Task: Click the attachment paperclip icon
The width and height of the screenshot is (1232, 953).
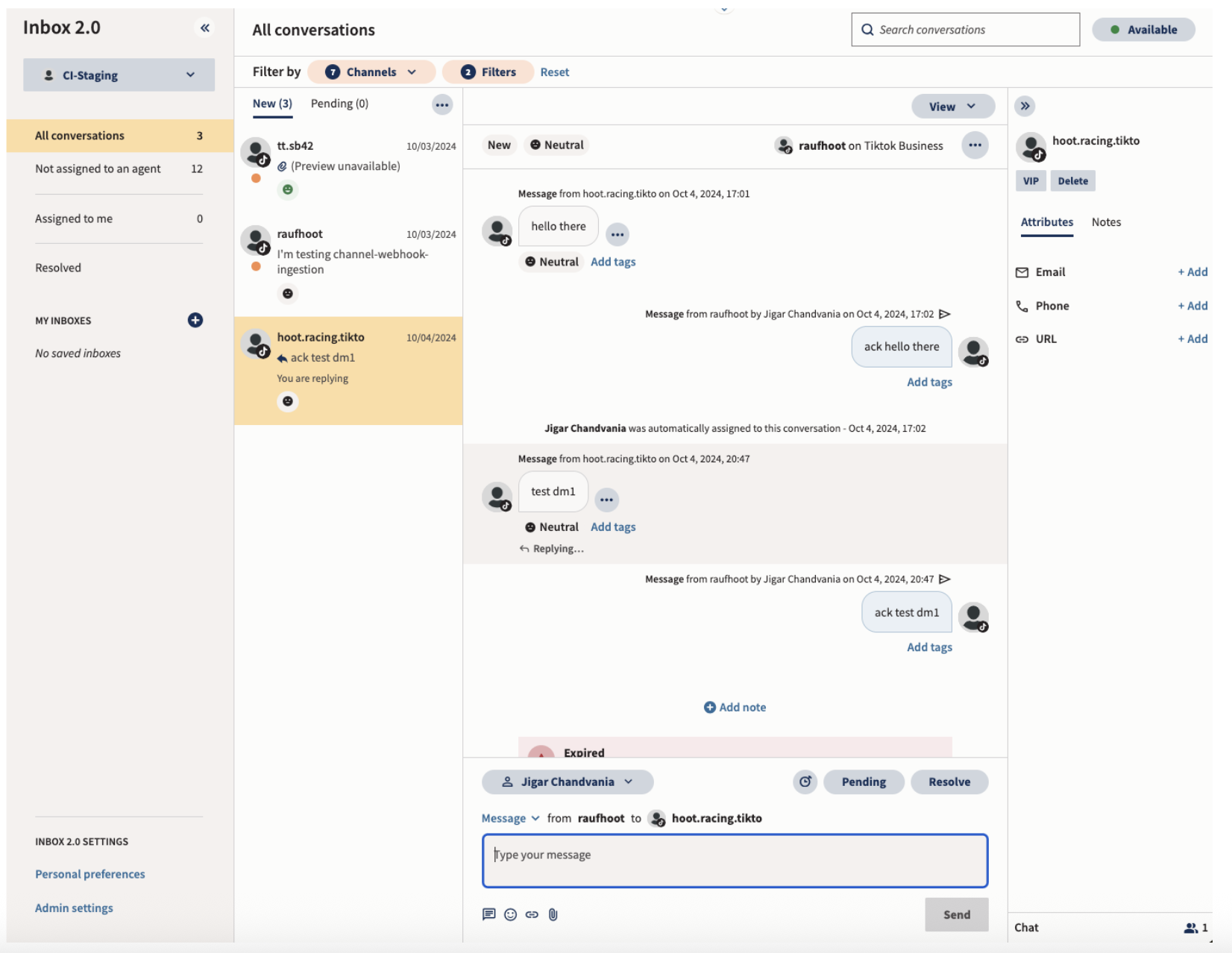Action: 553,914
